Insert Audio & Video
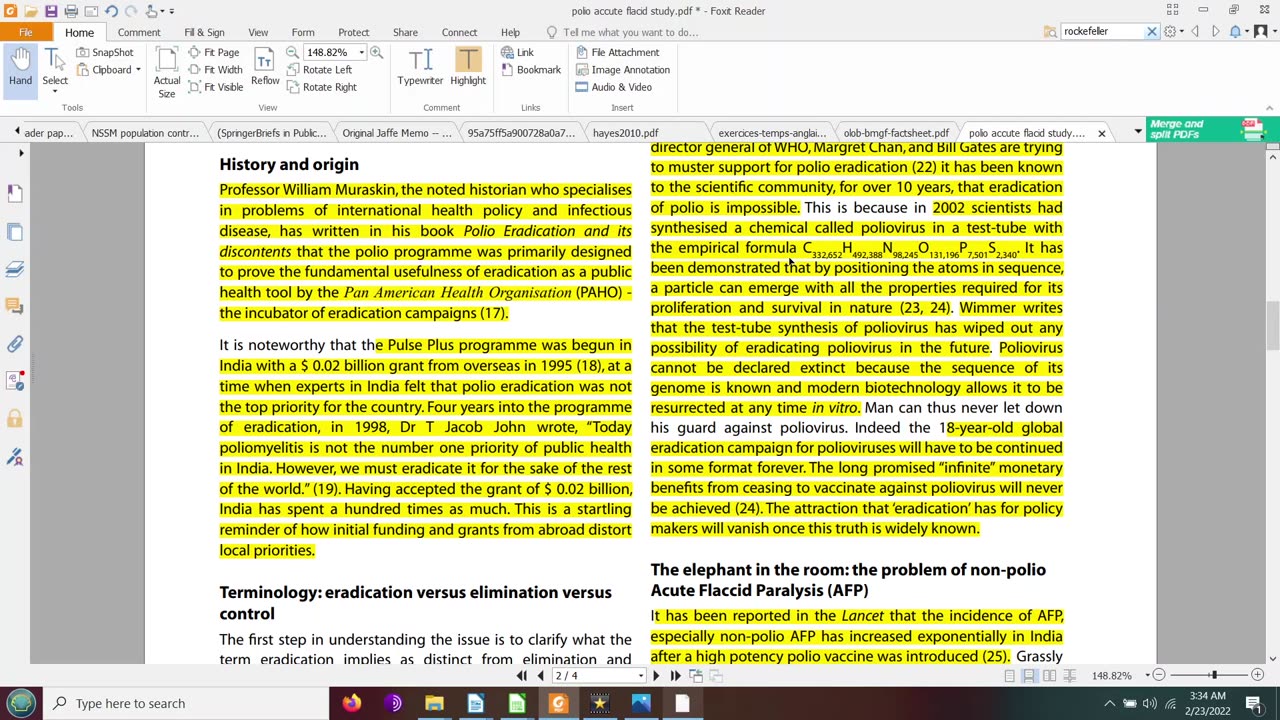1280x720 pixels. [x=613, y=87]
